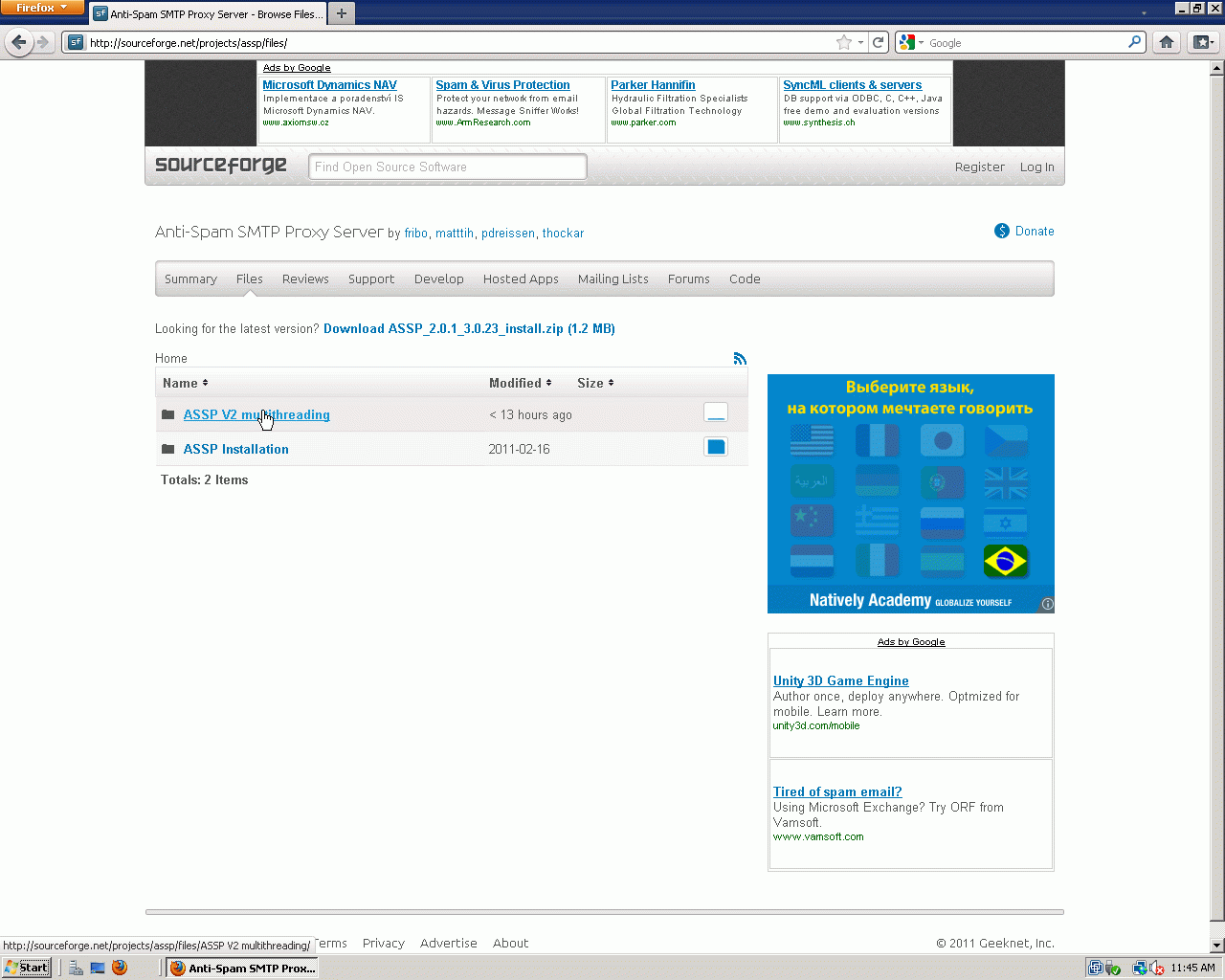
Task: Click Show Desktop icon in quick launch
Action: pos(97,968)
